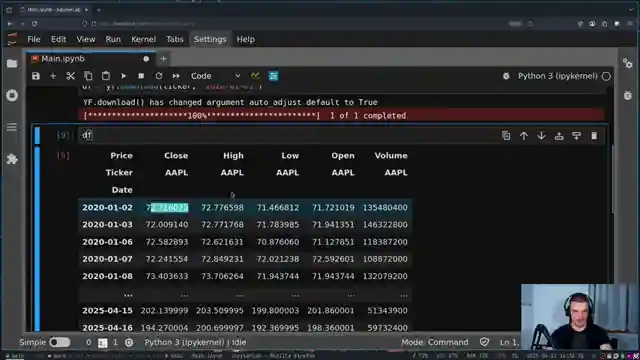Open the Run menu
640x360 pixels.
tap(113, 39)
